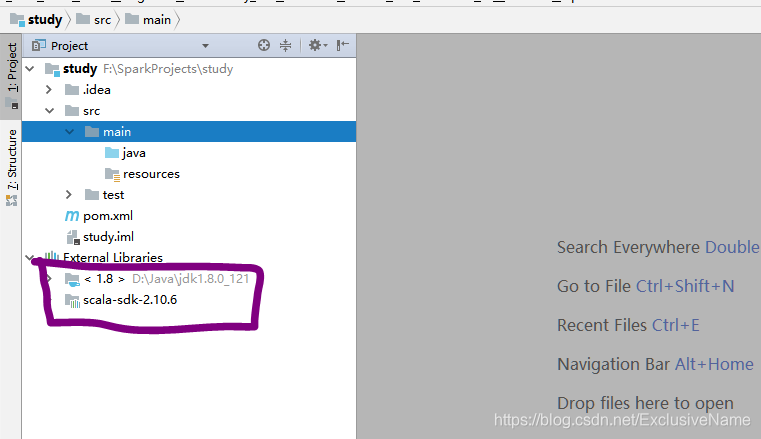This screenshot has height=439, width=761.
Task: Click the Go to File Ctrl+Shift+N hint
Action: click(645, 286)
